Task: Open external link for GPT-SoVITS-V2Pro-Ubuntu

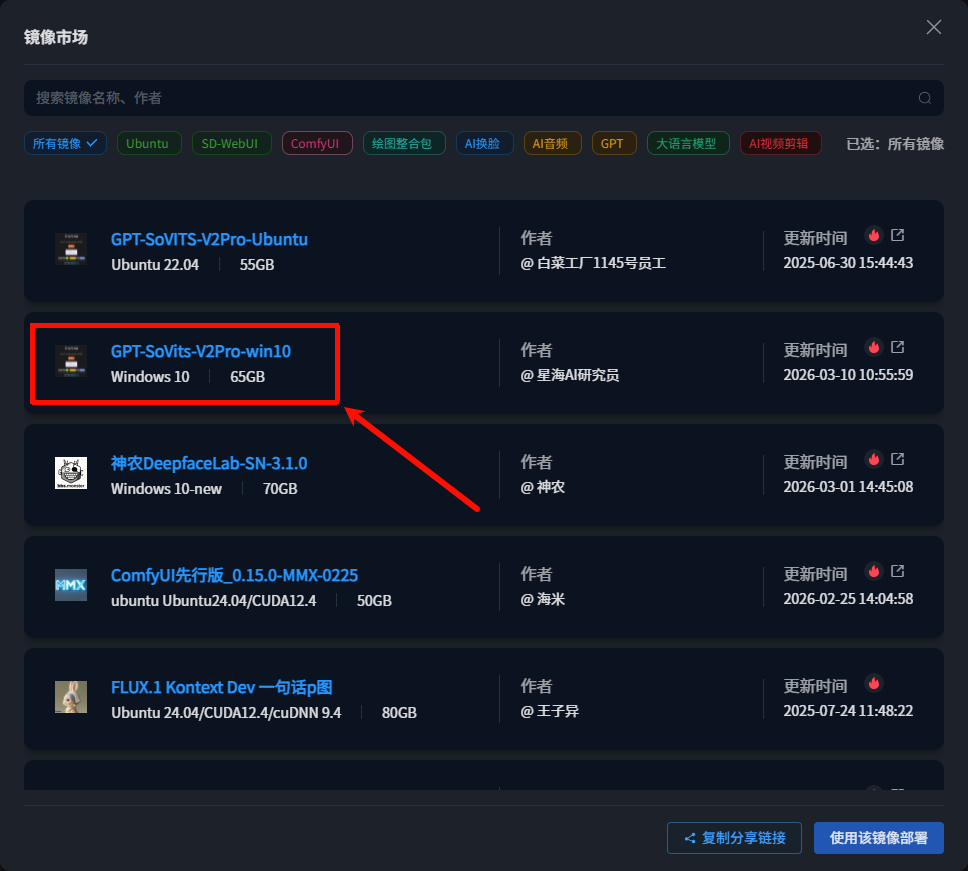Action: [898, 235]
